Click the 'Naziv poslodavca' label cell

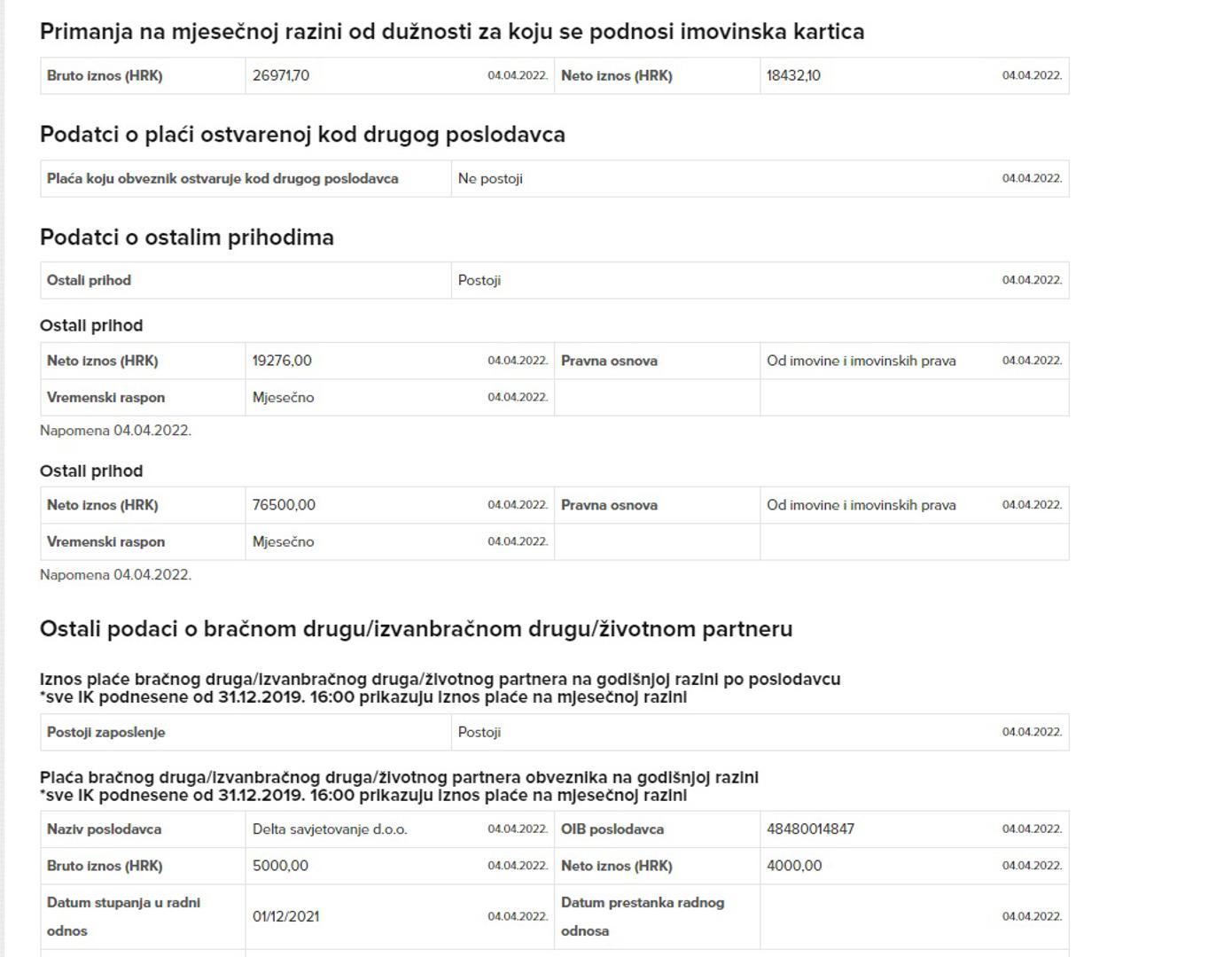pyautogui.click(x=105, y=829)
